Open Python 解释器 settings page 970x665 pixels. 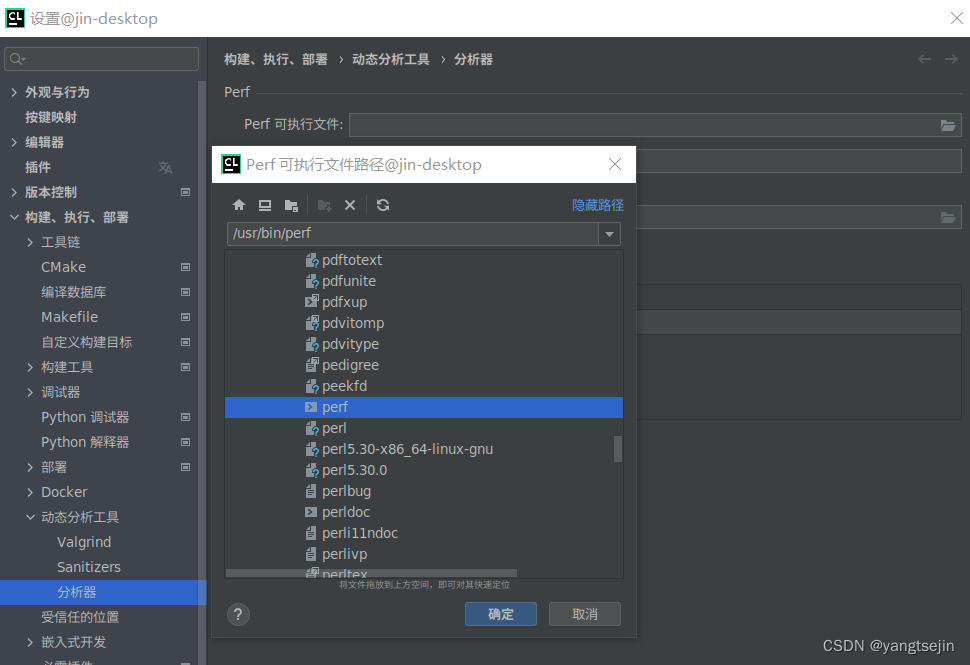point(85,442)
